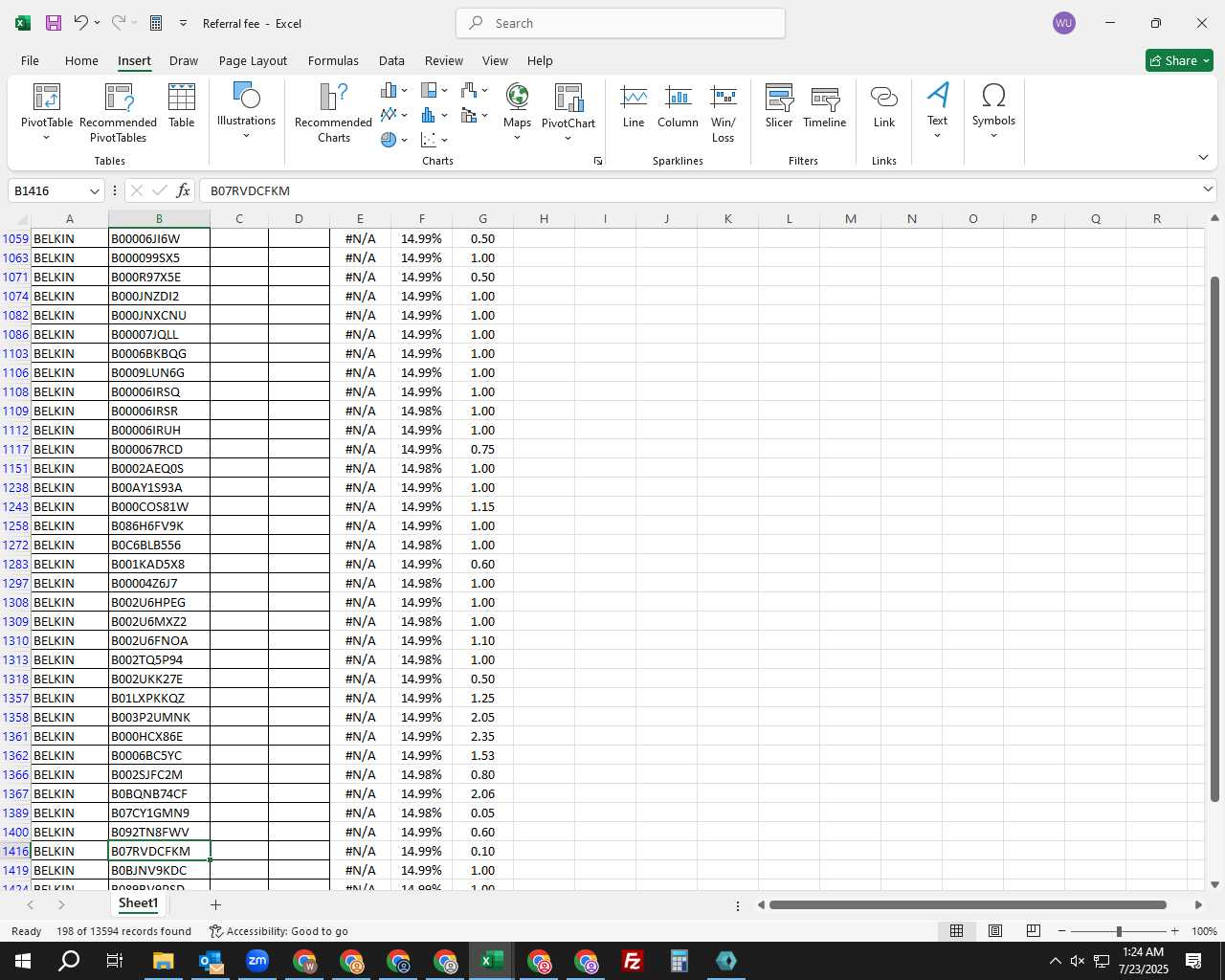This screenshot has height=980, width=1225.
Task: Open Zoom from the taskbar
Action: (x=256, y=961)
